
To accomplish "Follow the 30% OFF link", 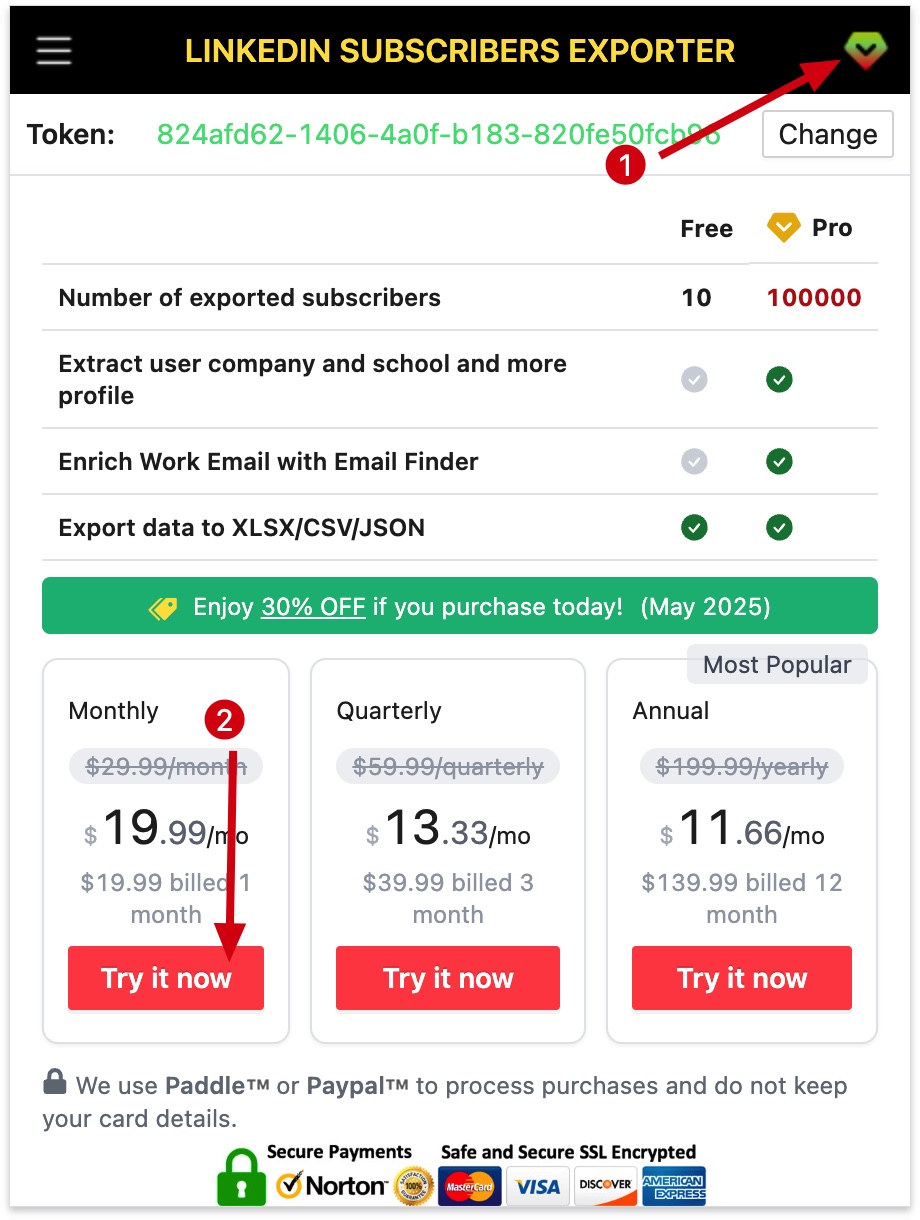I will coord(313,607).
